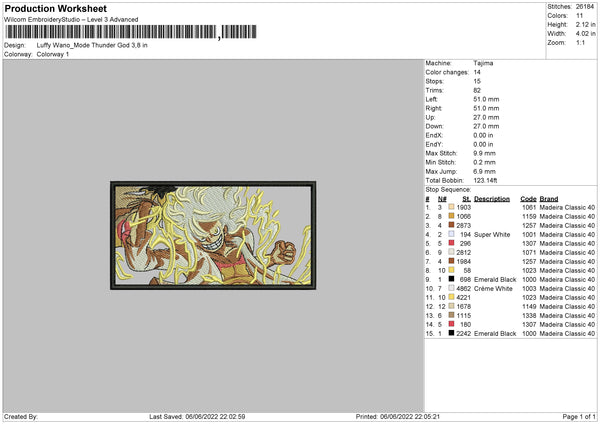Viewport: 600px width, 424px height.
Task: Click the Total Bobbin value 123.14ft
Action: 485,180
